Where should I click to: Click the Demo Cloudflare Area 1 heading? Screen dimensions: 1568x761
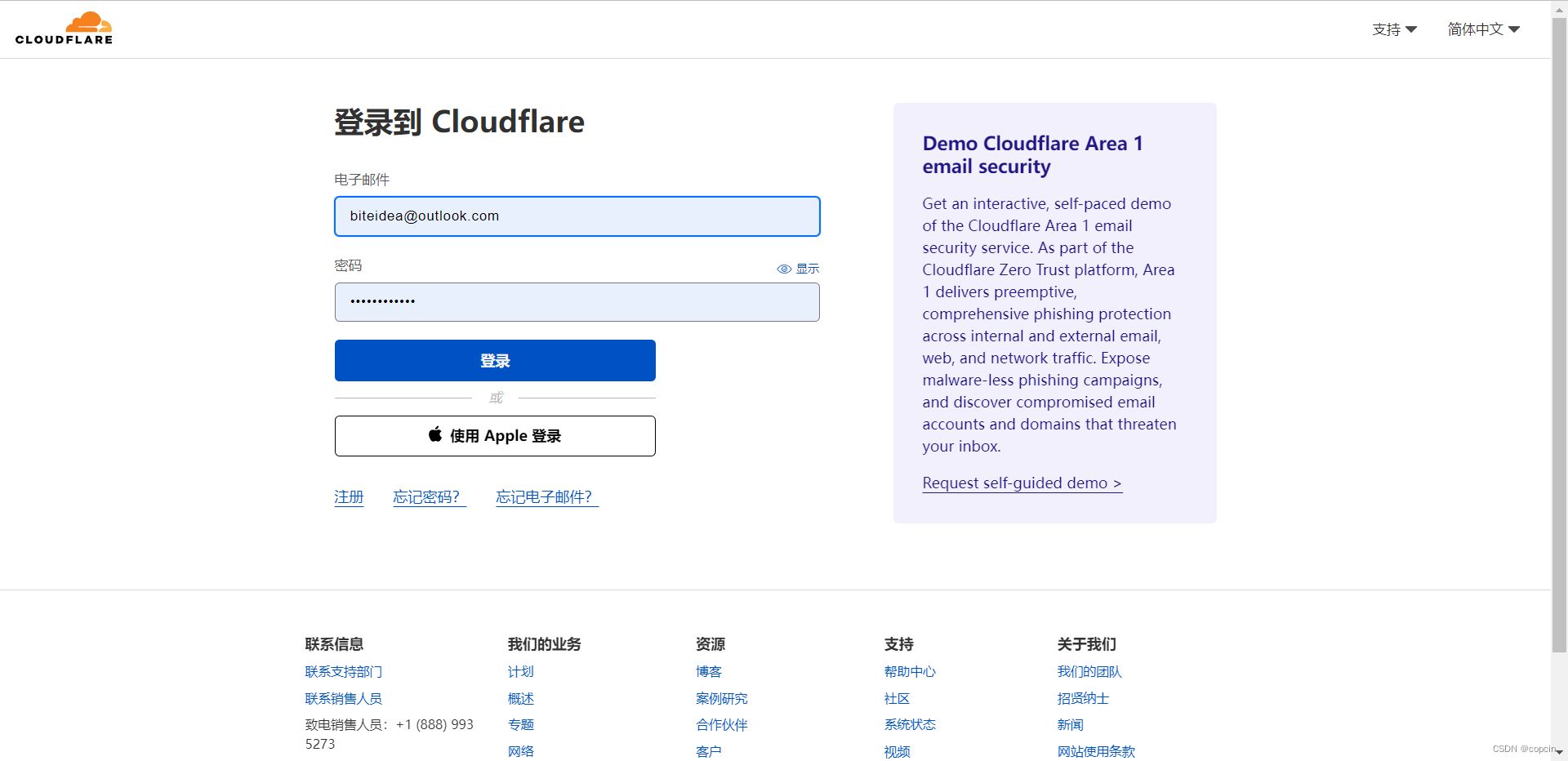1032,154
